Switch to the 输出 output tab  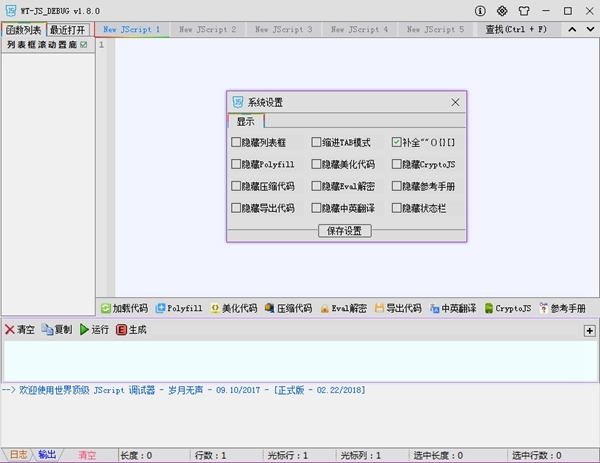tap(47, 455)
